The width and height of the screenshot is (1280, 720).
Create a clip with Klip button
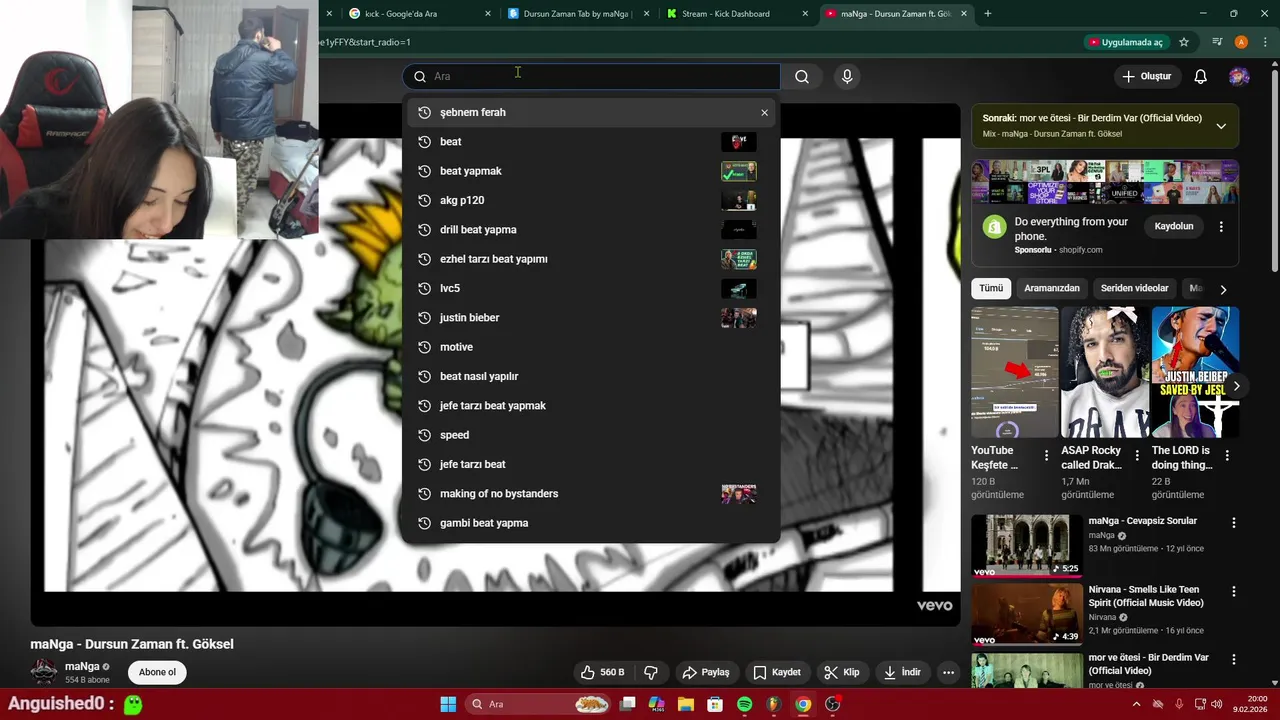pos(842,672)
